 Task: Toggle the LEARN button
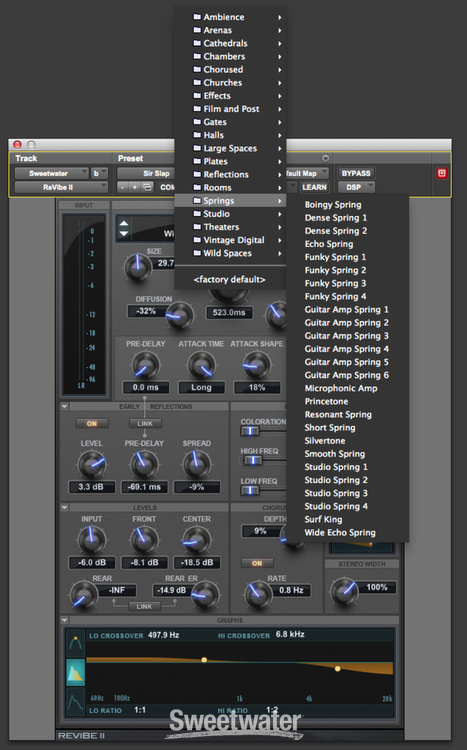[x=314, y=187]
